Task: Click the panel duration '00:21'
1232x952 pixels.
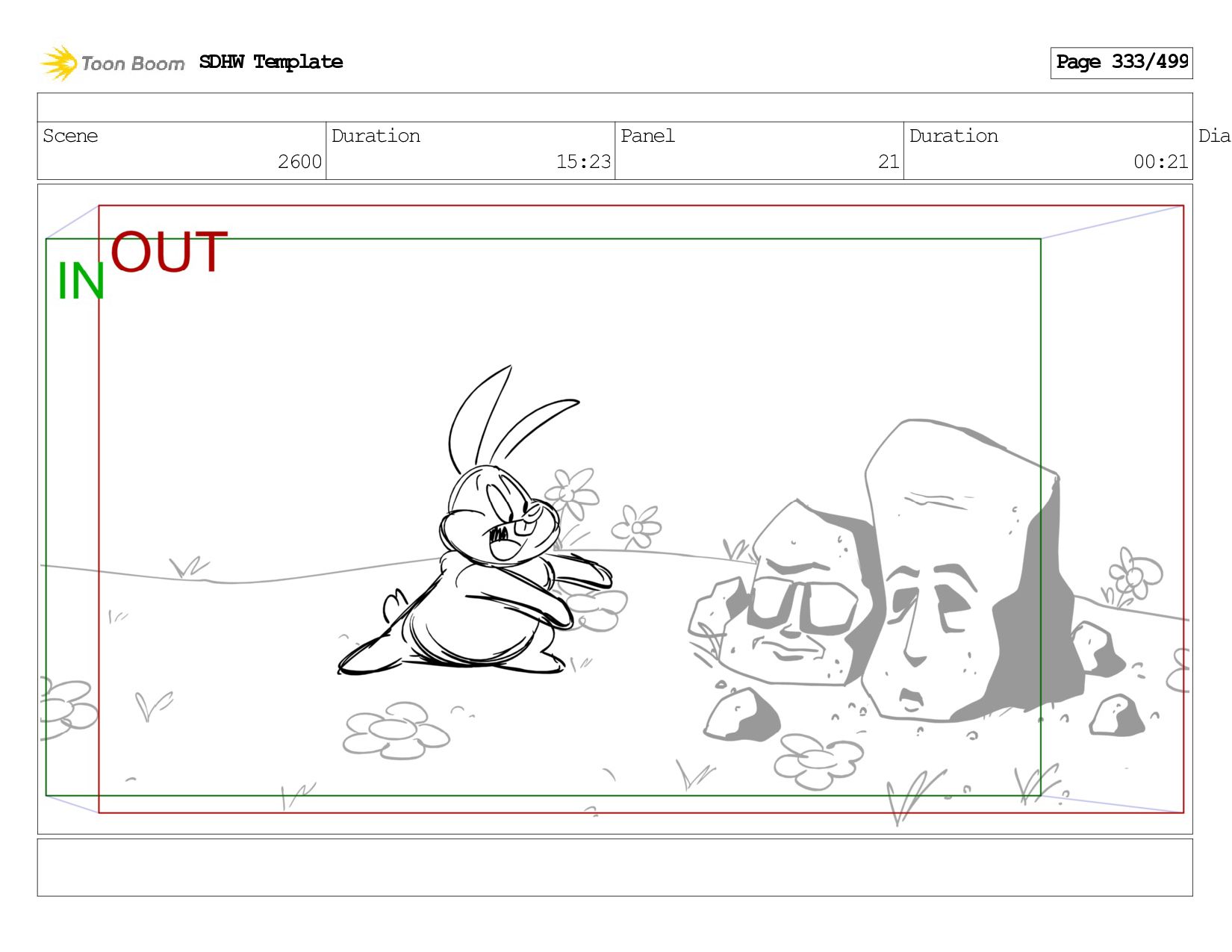Action: pyautogui.click(x=1160, y=161)
